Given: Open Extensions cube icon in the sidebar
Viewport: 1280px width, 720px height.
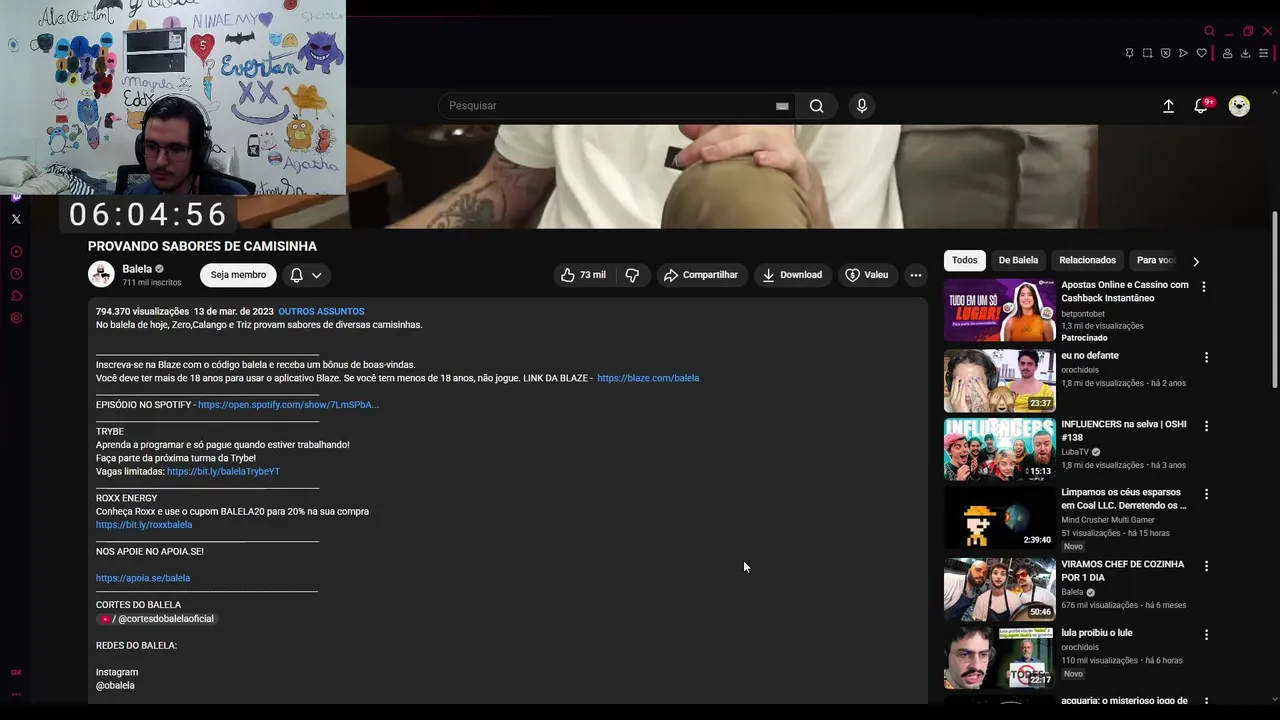Looking at the screenshot, I should pyautogui.click(x=16, y=296).
